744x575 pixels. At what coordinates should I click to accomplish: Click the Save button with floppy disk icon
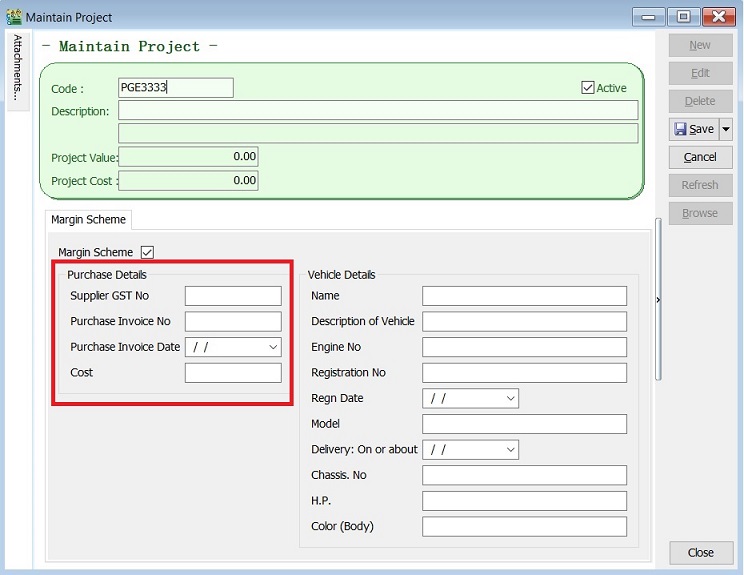[x=693, y=129]
